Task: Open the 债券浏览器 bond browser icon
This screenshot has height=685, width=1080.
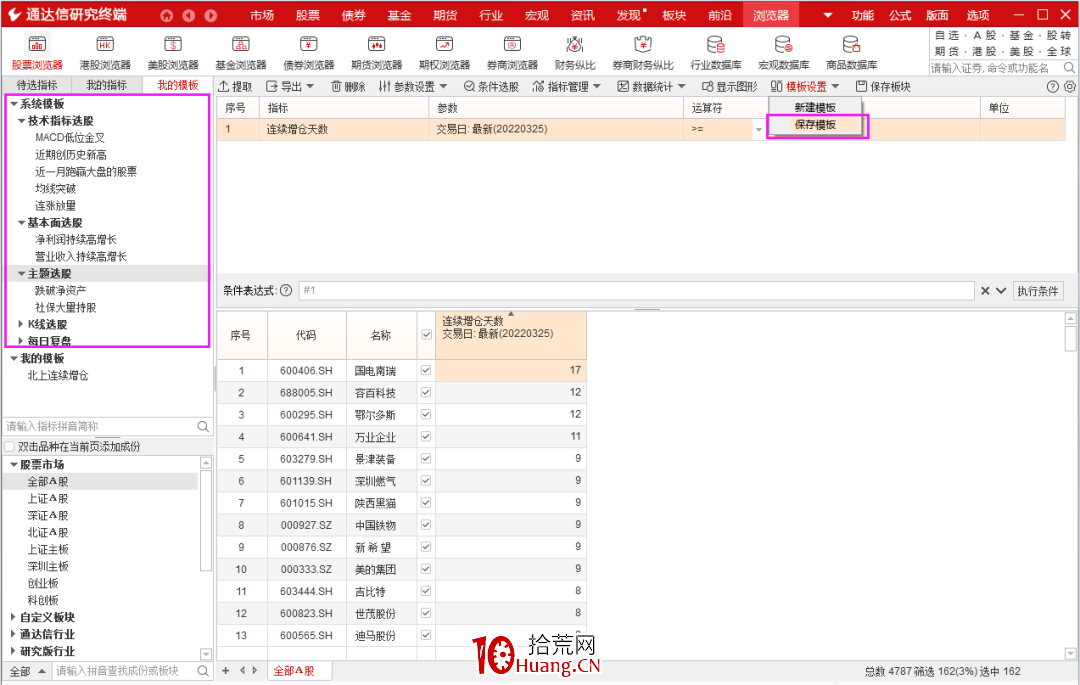Action: coord(309,52)
